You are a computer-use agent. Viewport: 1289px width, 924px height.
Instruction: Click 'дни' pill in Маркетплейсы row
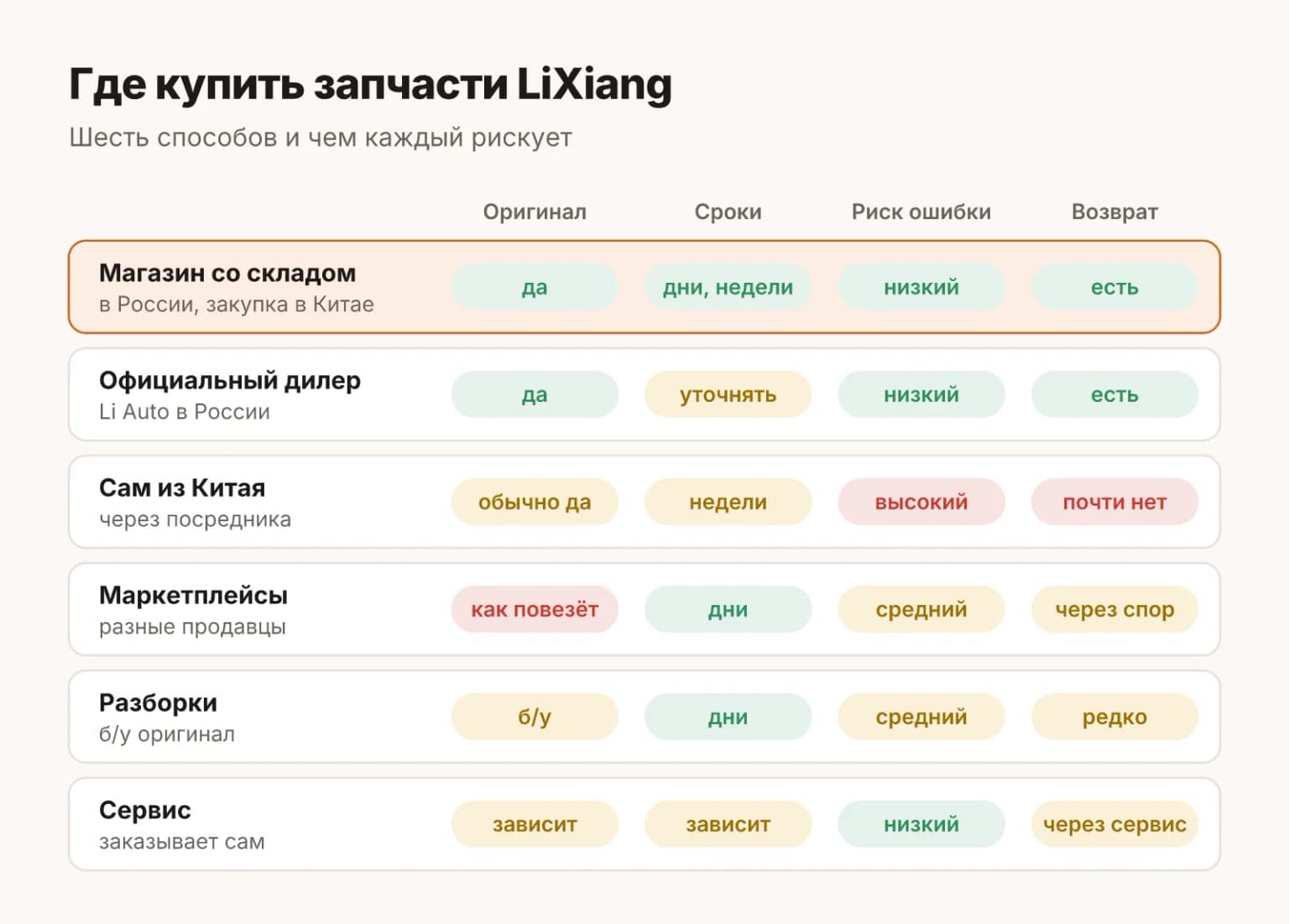click(x=728, y=609)
